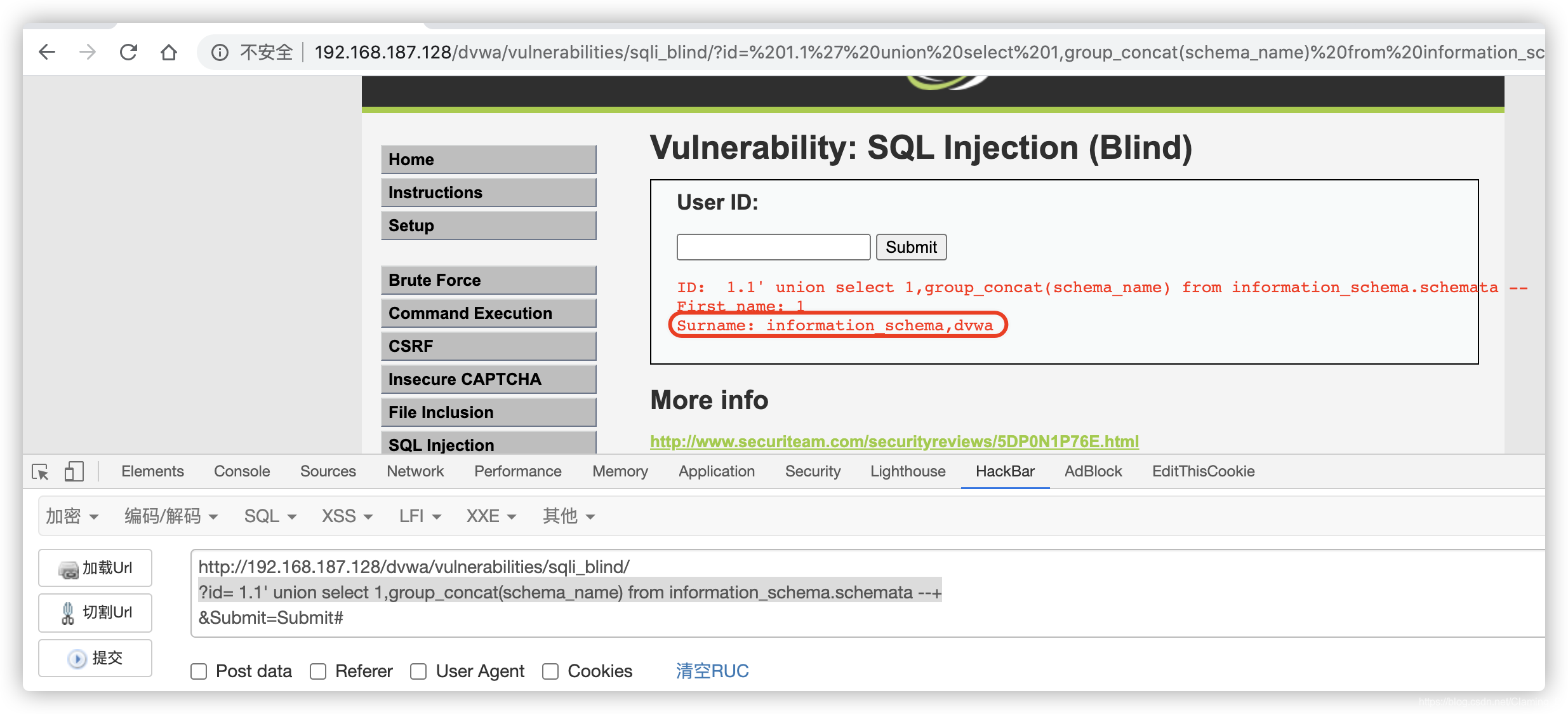Open the Setup menu item
Viewport: 1568px width, 714px height.
tap(489, 226)
